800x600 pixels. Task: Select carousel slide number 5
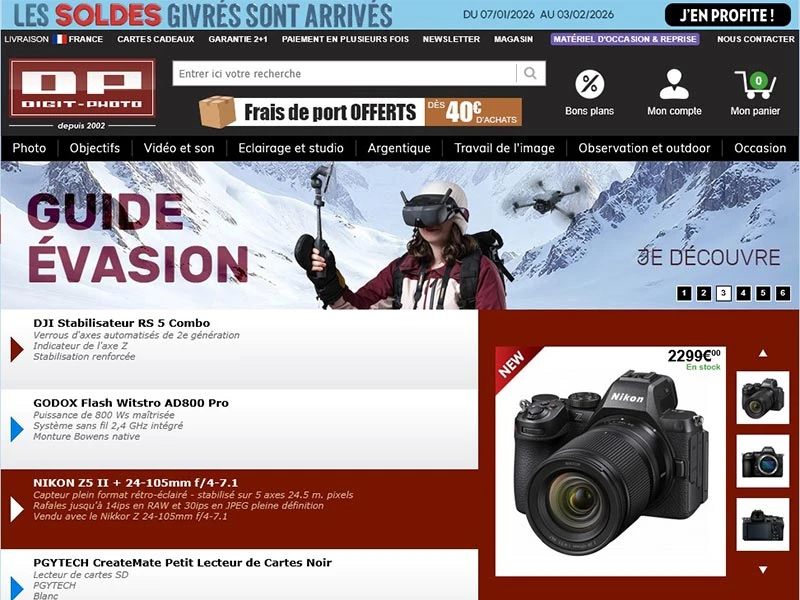tap(763, 293)
